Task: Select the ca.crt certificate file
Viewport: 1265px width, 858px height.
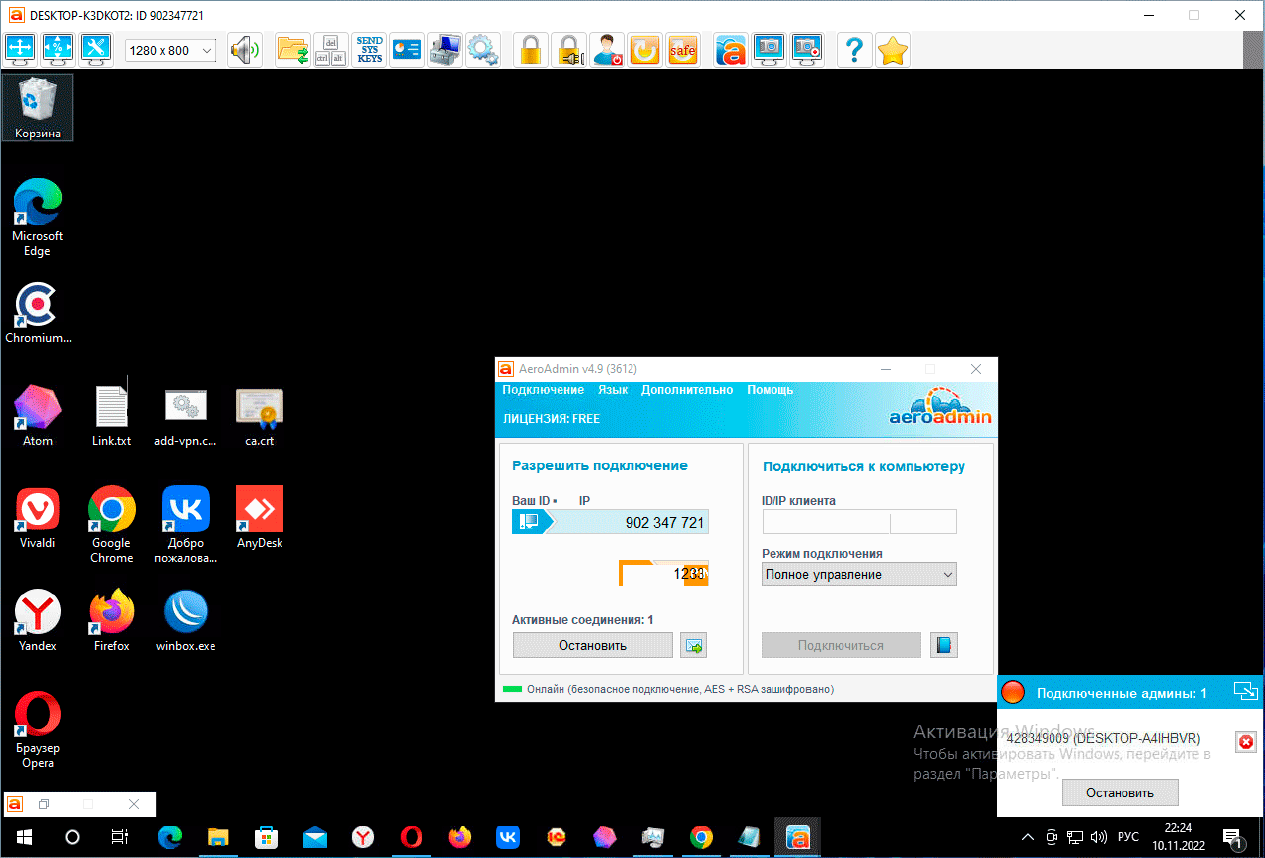Action: pyautogui.click(x=259, y=415)
